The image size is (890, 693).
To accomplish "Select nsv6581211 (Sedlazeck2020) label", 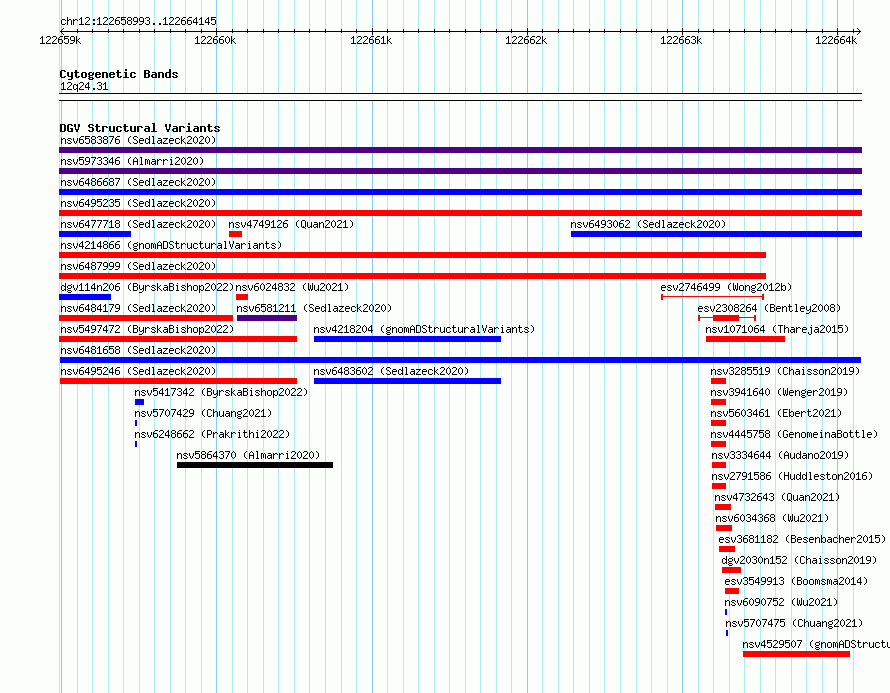I will 314,308.
